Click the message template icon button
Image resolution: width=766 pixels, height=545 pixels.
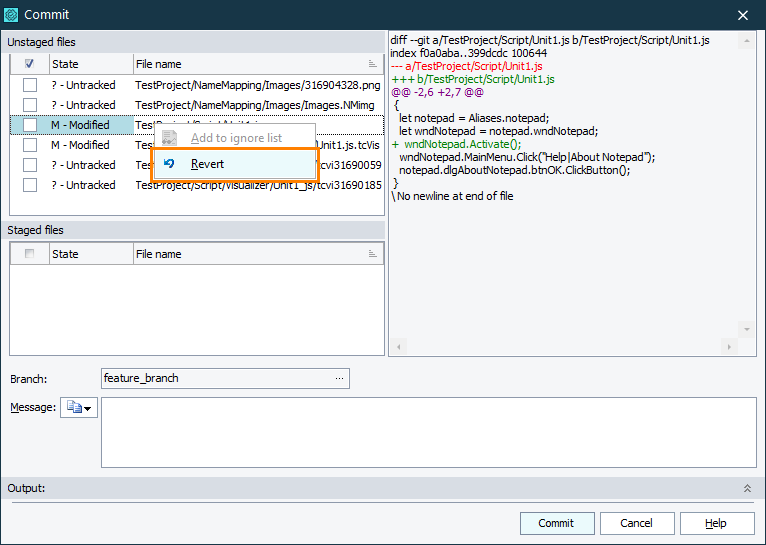73,408
